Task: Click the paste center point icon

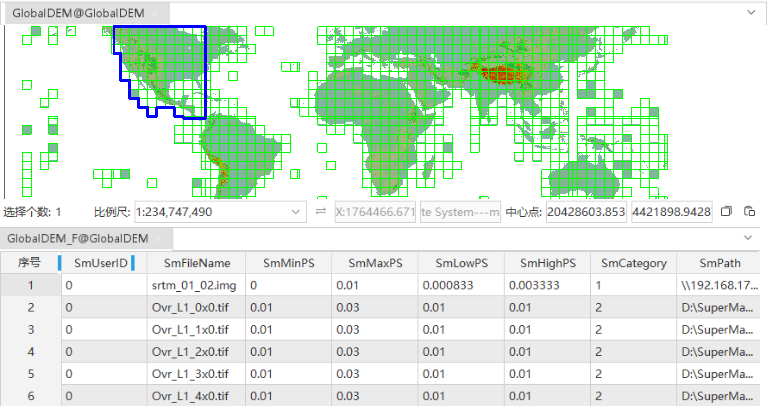Action: tap(749, 212)
